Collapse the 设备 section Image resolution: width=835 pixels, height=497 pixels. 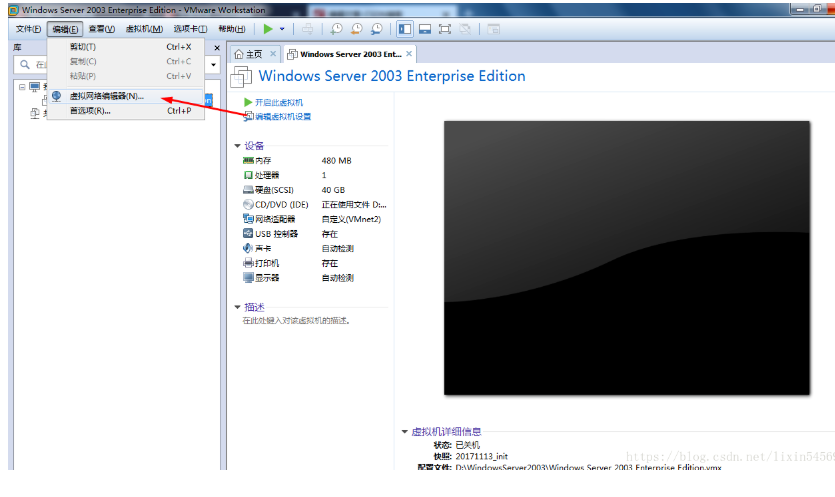[x=238, y=146]
